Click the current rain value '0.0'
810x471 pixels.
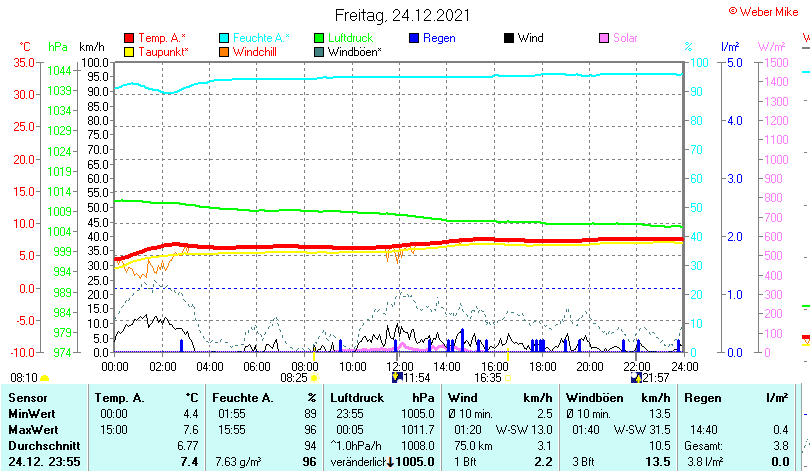coord(780,462)
